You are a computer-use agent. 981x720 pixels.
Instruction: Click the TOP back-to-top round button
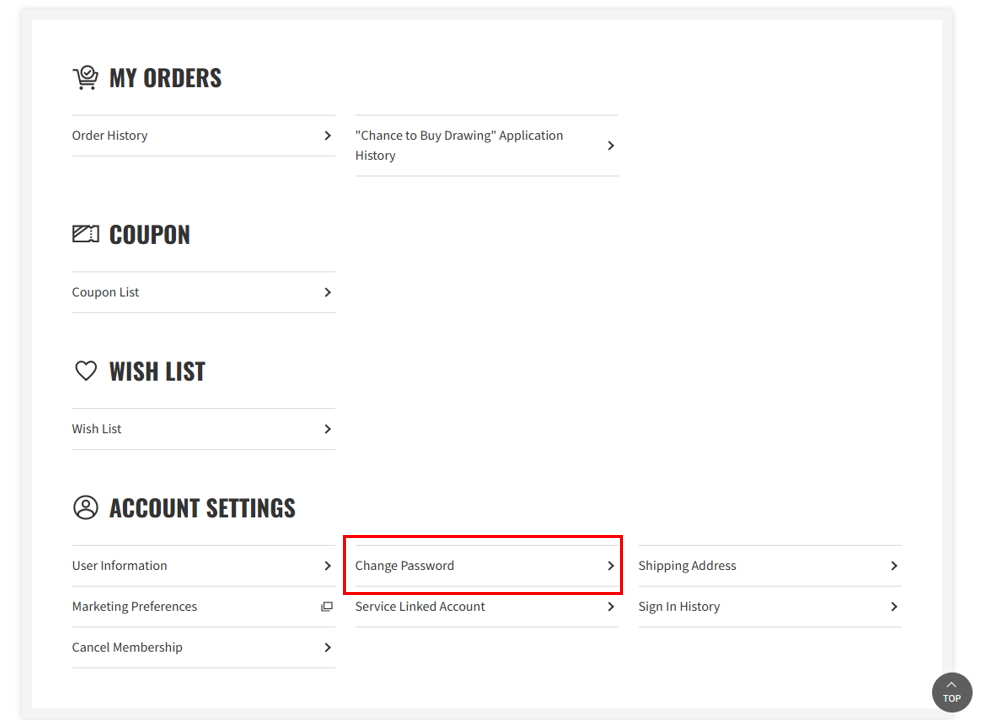tap(952, 692)
